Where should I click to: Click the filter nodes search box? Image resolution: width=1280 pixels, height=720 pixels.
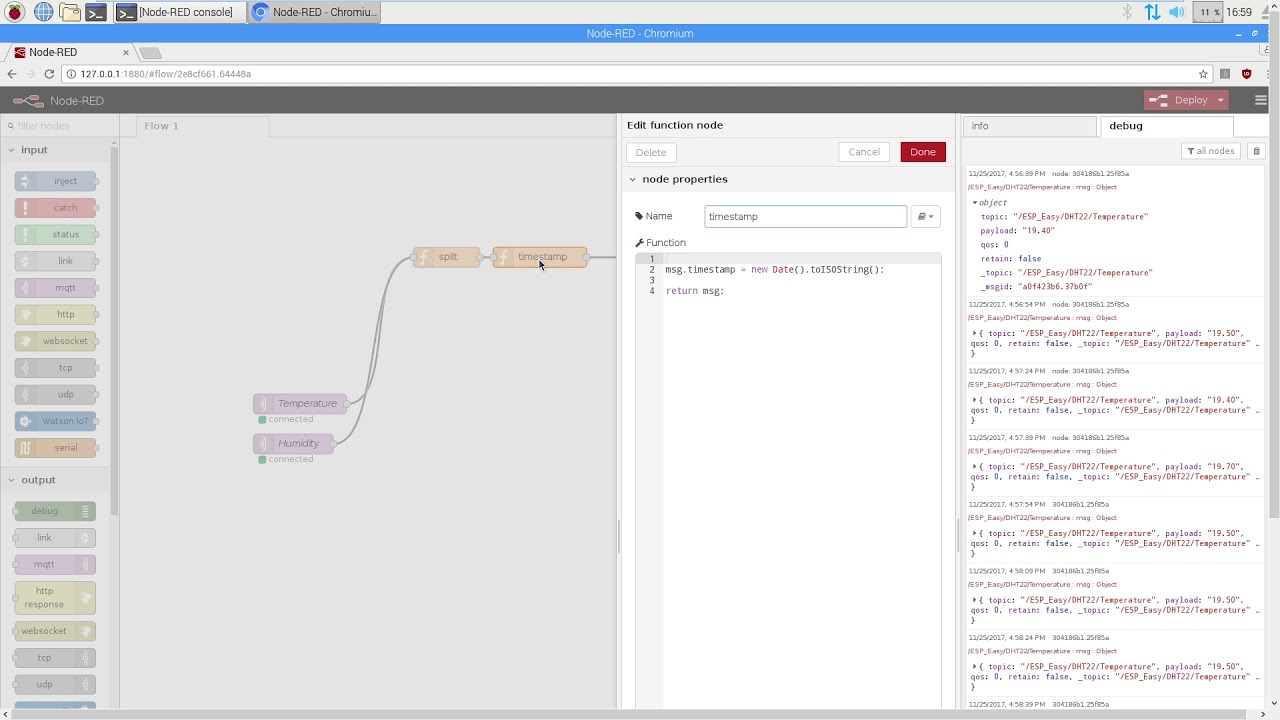tap(59, 126)
